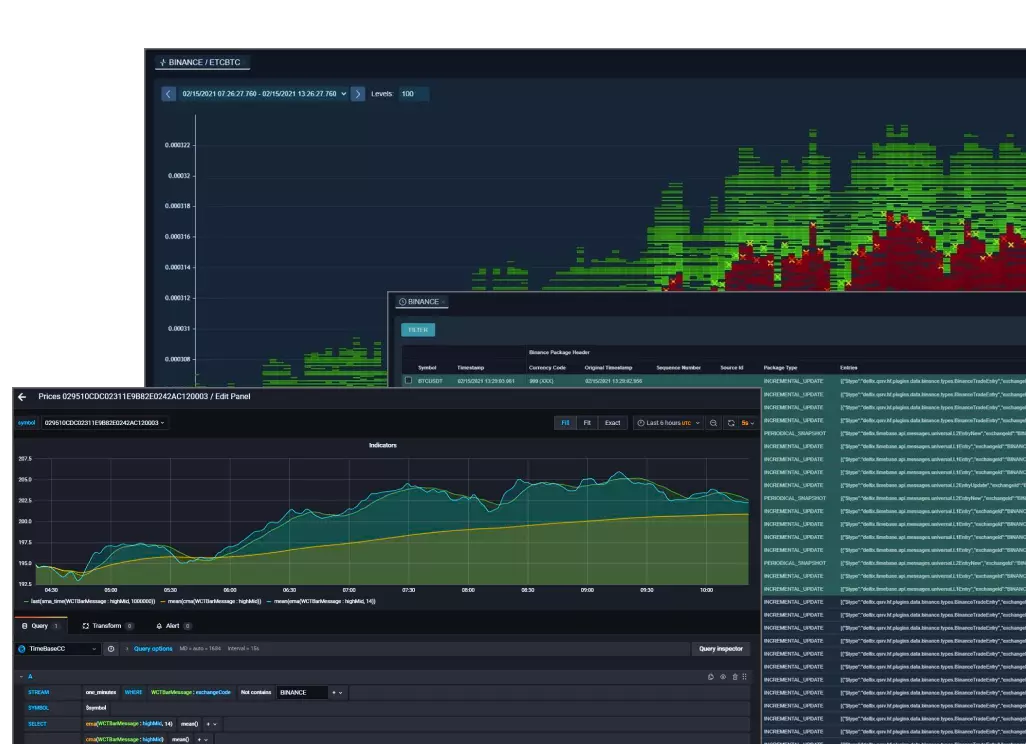Click the symbol variable label

click(27, 423)
